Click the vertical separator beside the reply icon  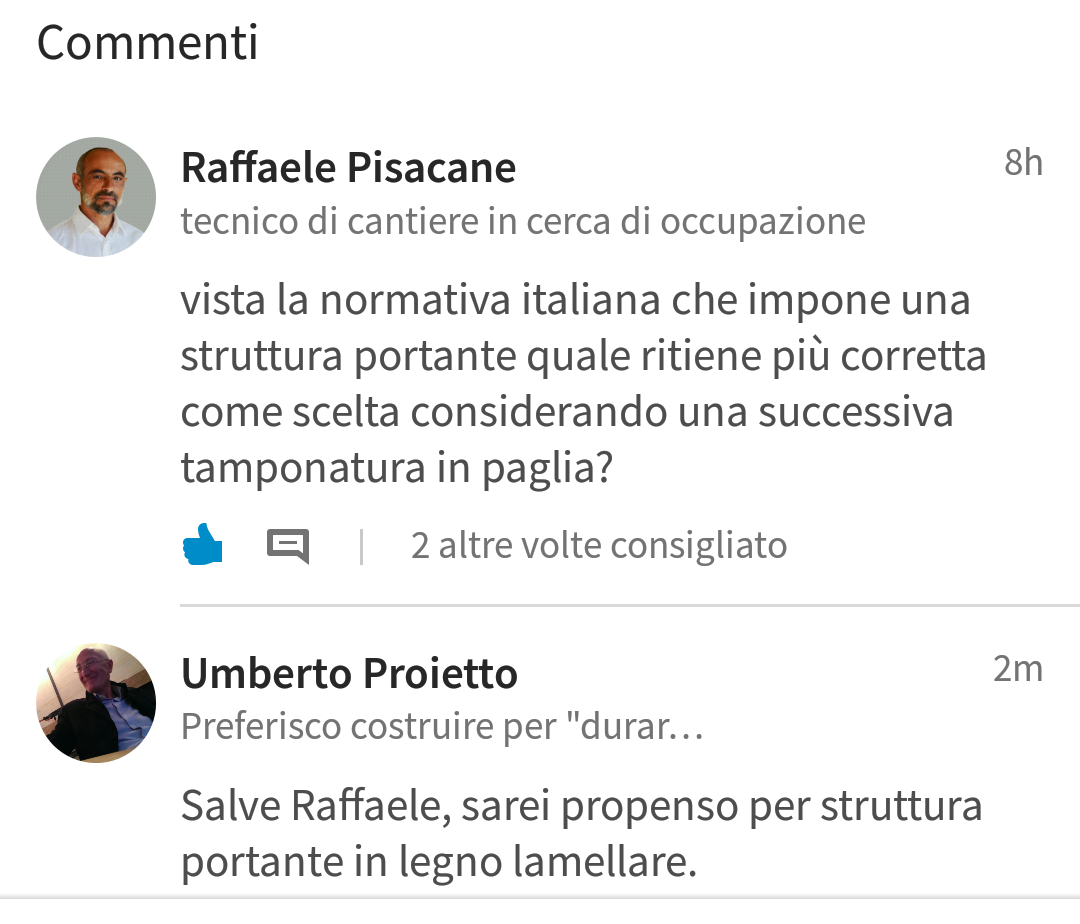coord(361,546)
